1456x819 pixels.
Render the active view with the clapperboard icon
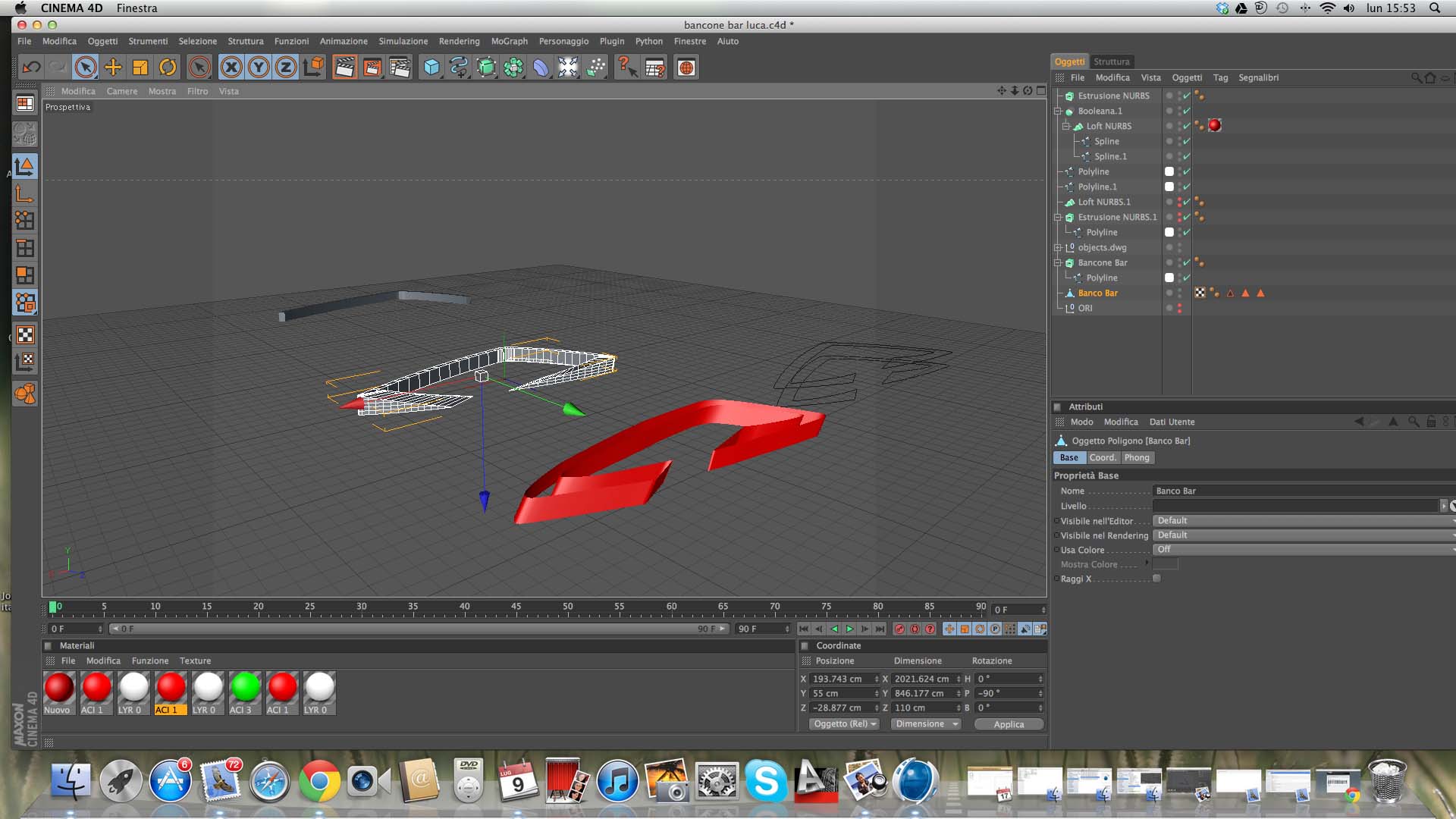(x=344, y=67)
